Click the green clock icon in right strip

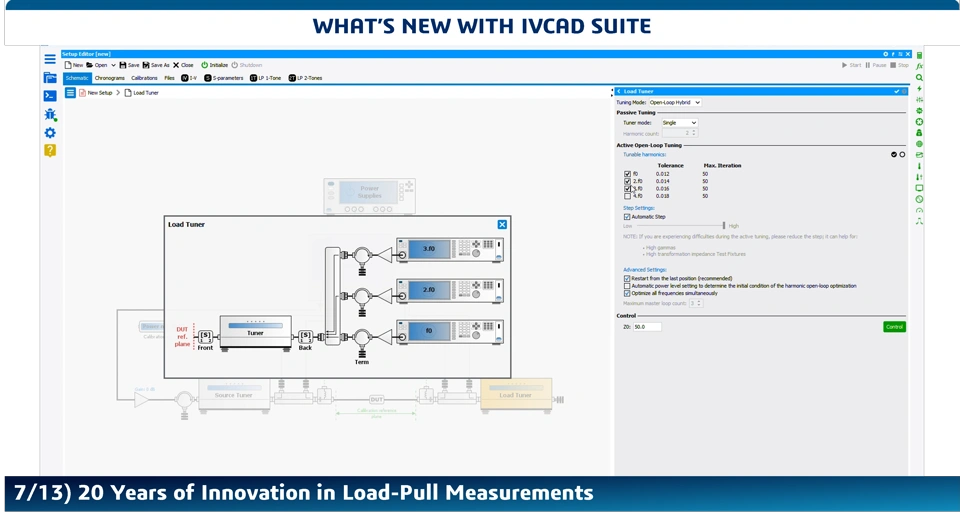point(919,199)
